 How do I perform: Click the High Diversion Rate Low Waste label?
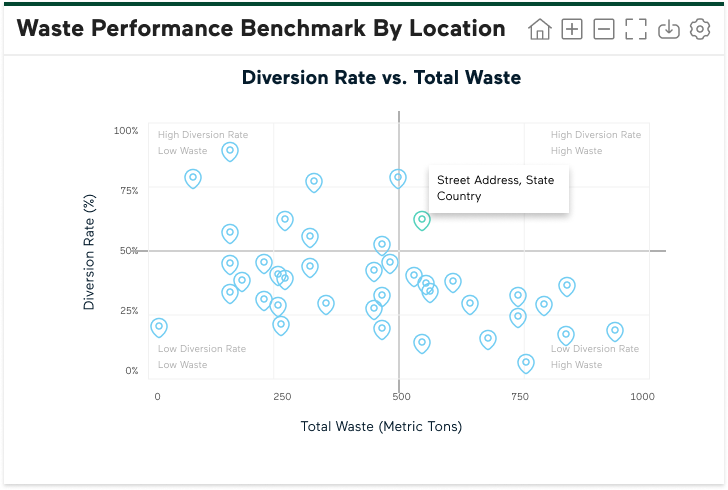(x=203, y=143)
